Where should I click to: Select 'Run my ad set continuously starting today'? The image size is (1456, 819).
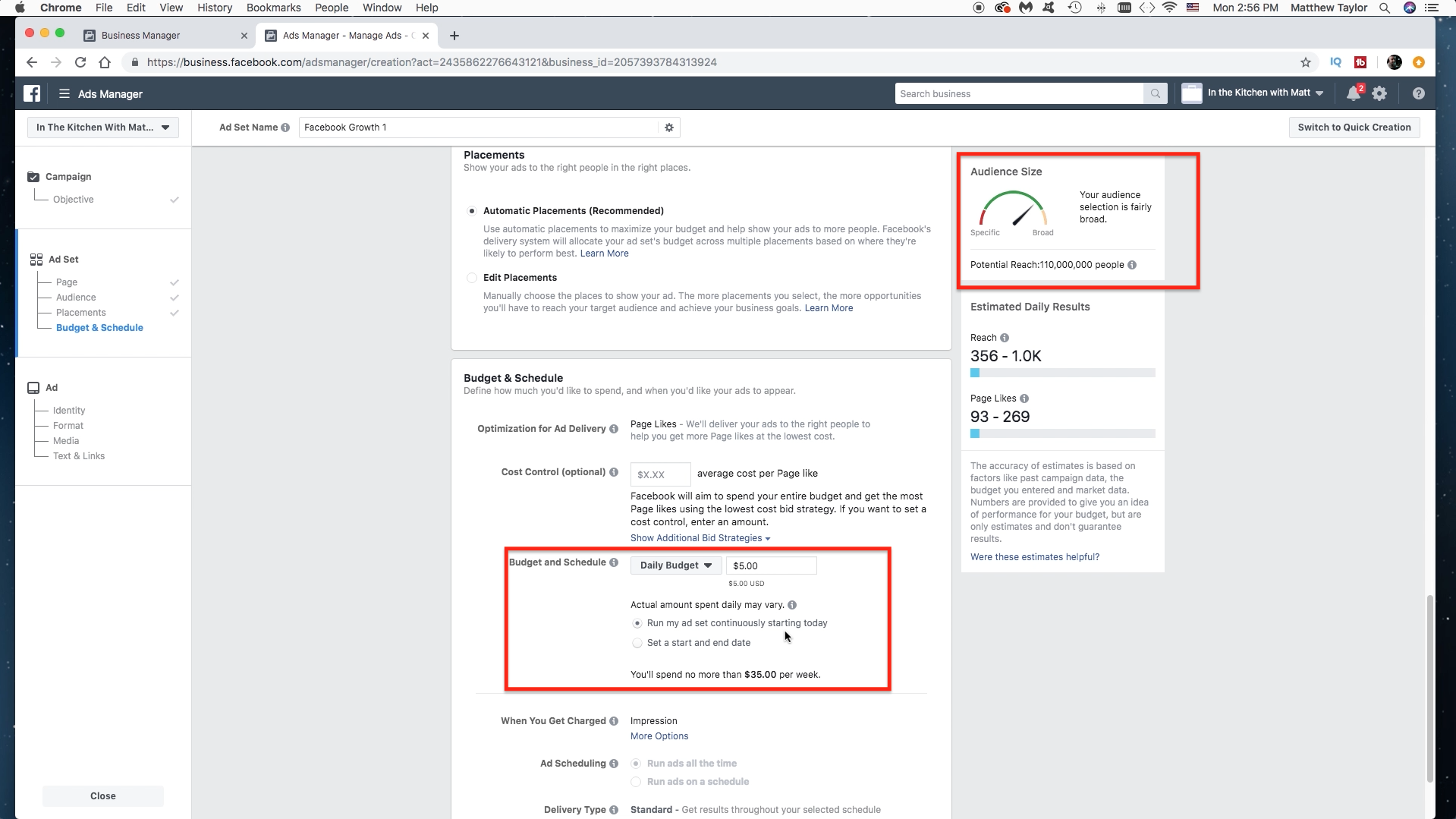637,623
